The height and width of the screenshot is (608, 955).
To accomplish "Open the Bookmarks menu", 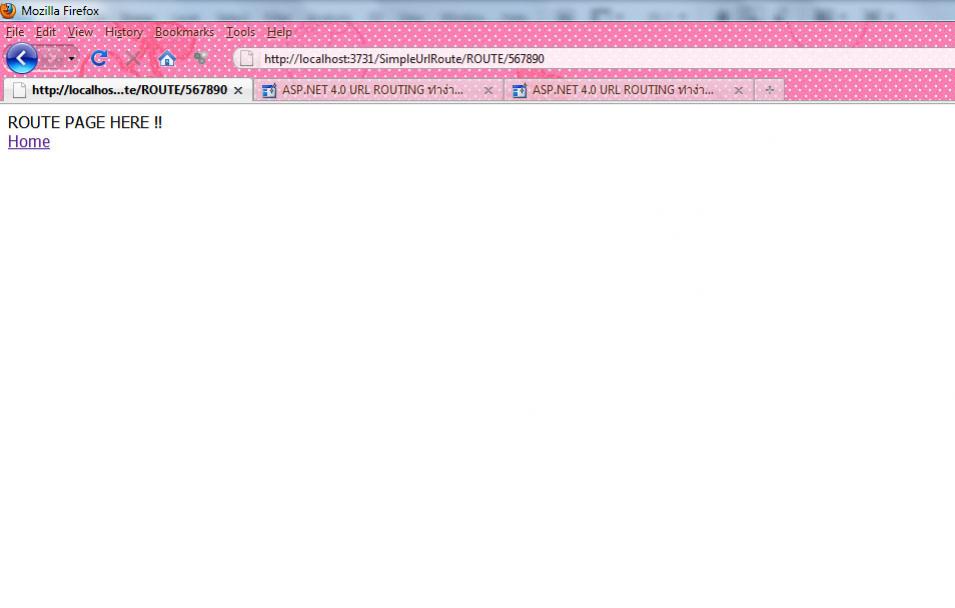I will (x=184, y=32).
